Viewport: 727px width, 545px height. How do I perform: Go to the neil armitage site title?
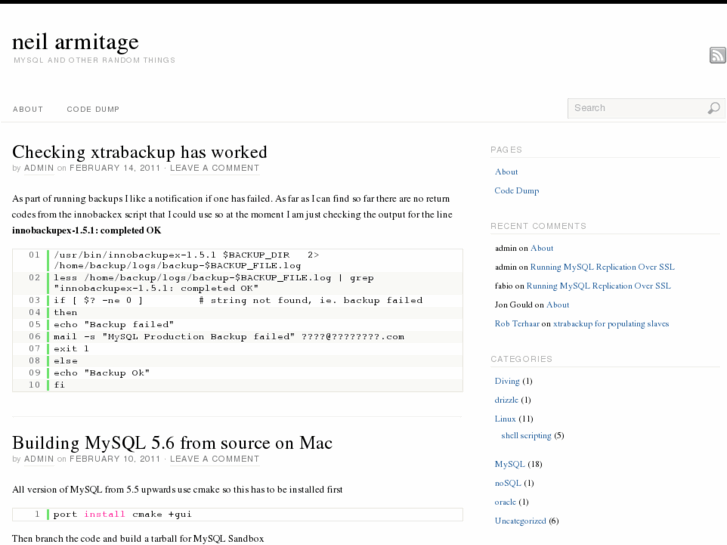[x=75, y=41]
